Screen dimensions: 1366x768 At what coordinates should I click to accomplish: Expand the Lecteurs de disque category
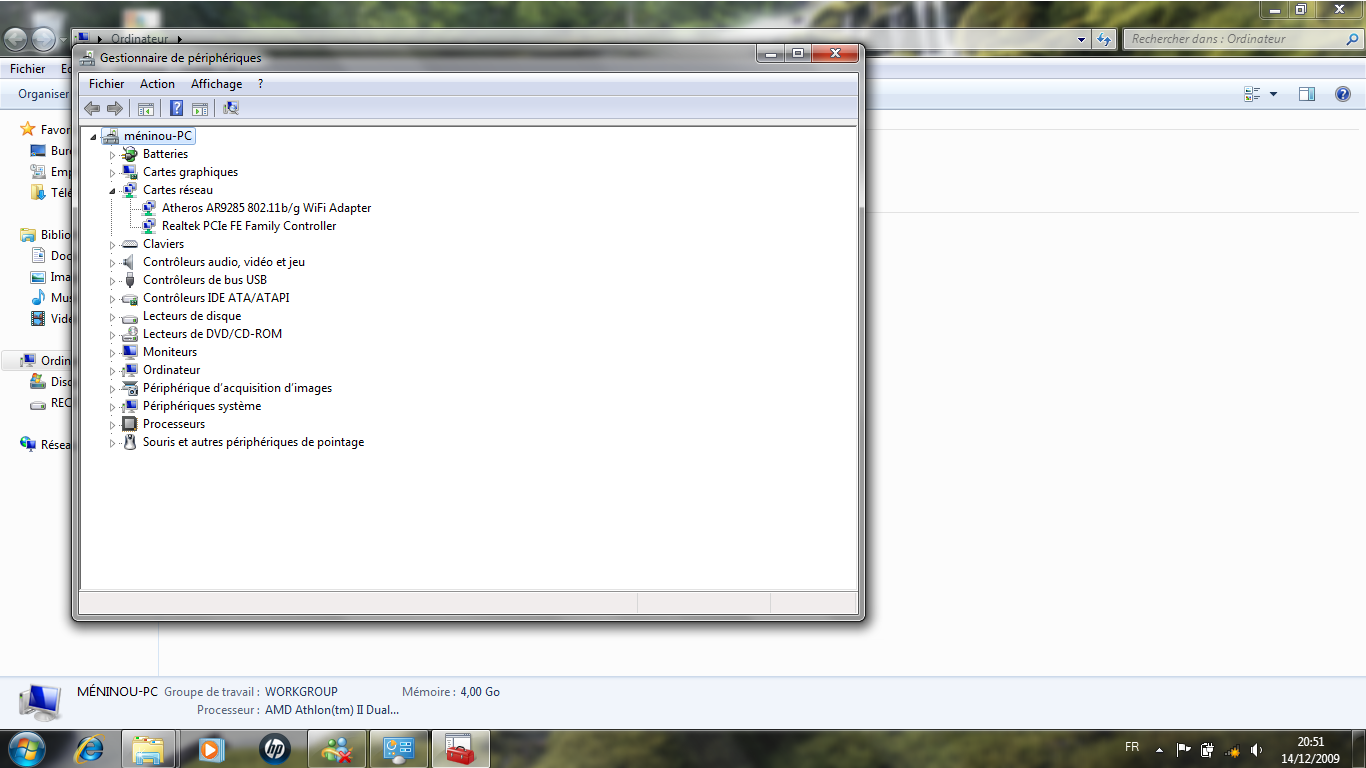tap(112, 317)
